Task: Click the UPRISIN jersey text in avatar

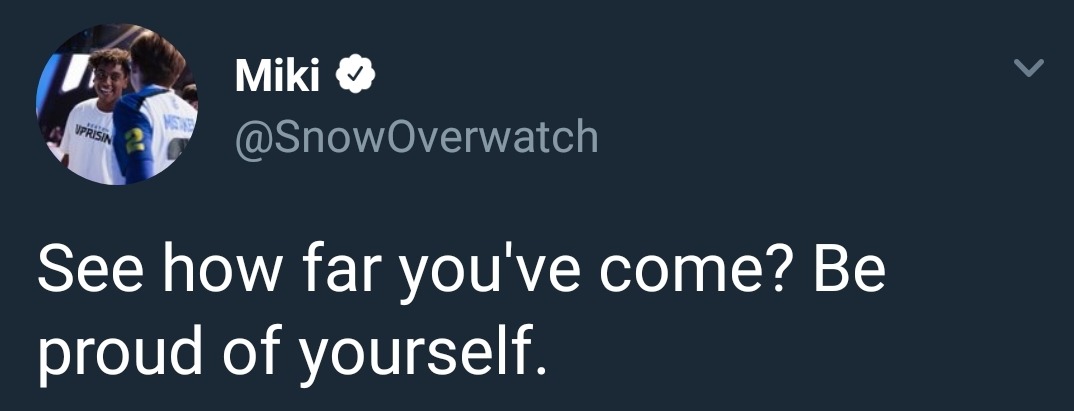Action: point(92,130)
